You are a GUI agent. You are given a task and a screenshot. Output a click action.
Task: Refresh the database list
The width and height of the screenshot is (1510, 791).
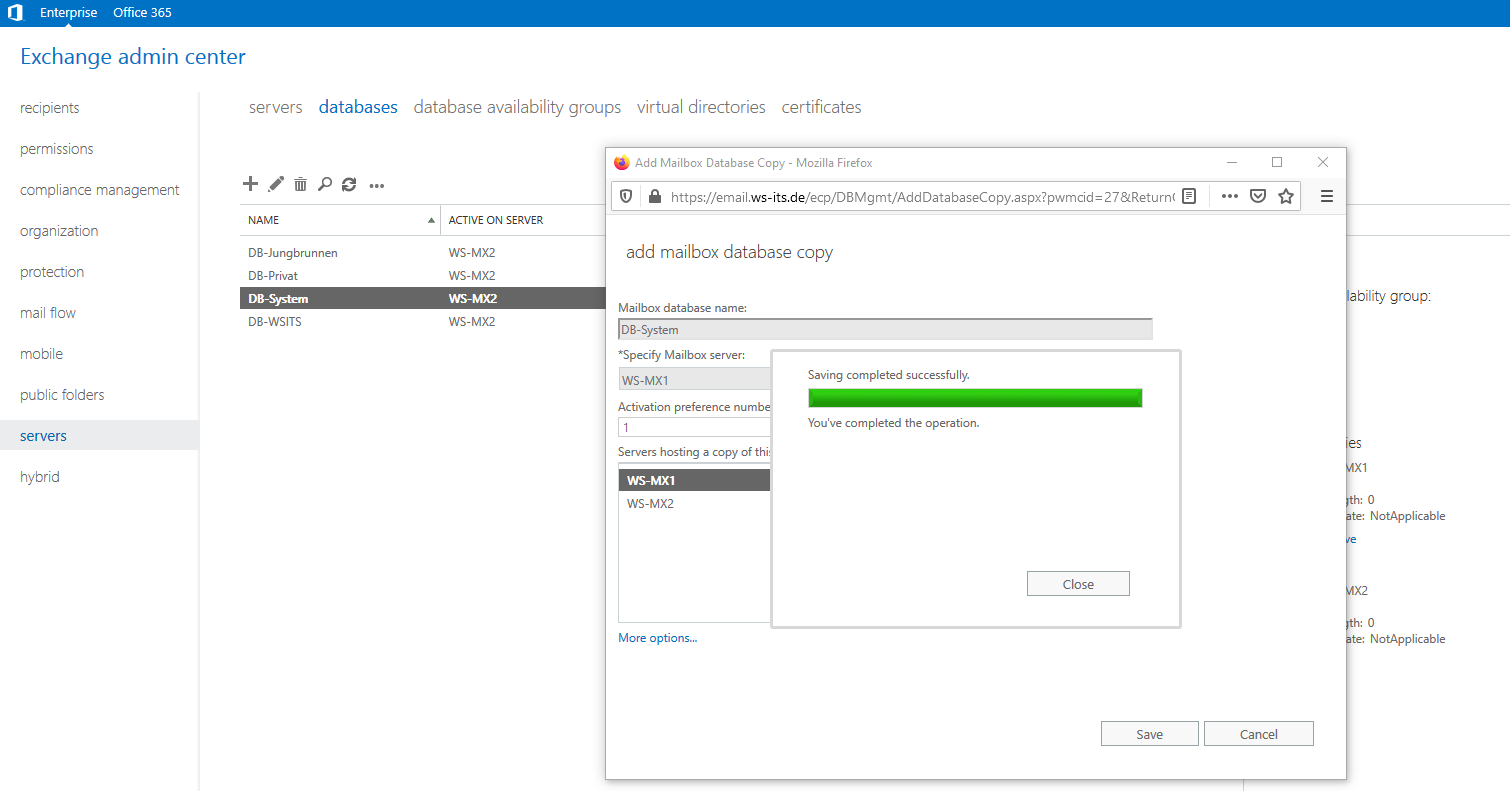[x=349, y=184]
